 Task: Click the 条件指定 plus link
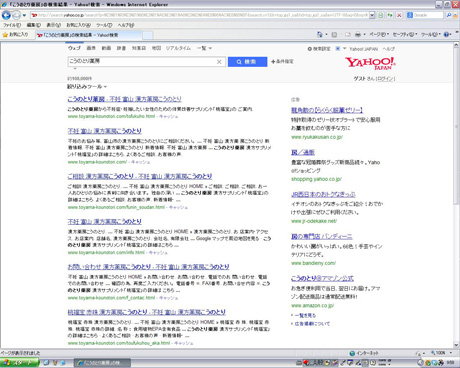coord(282,62)
